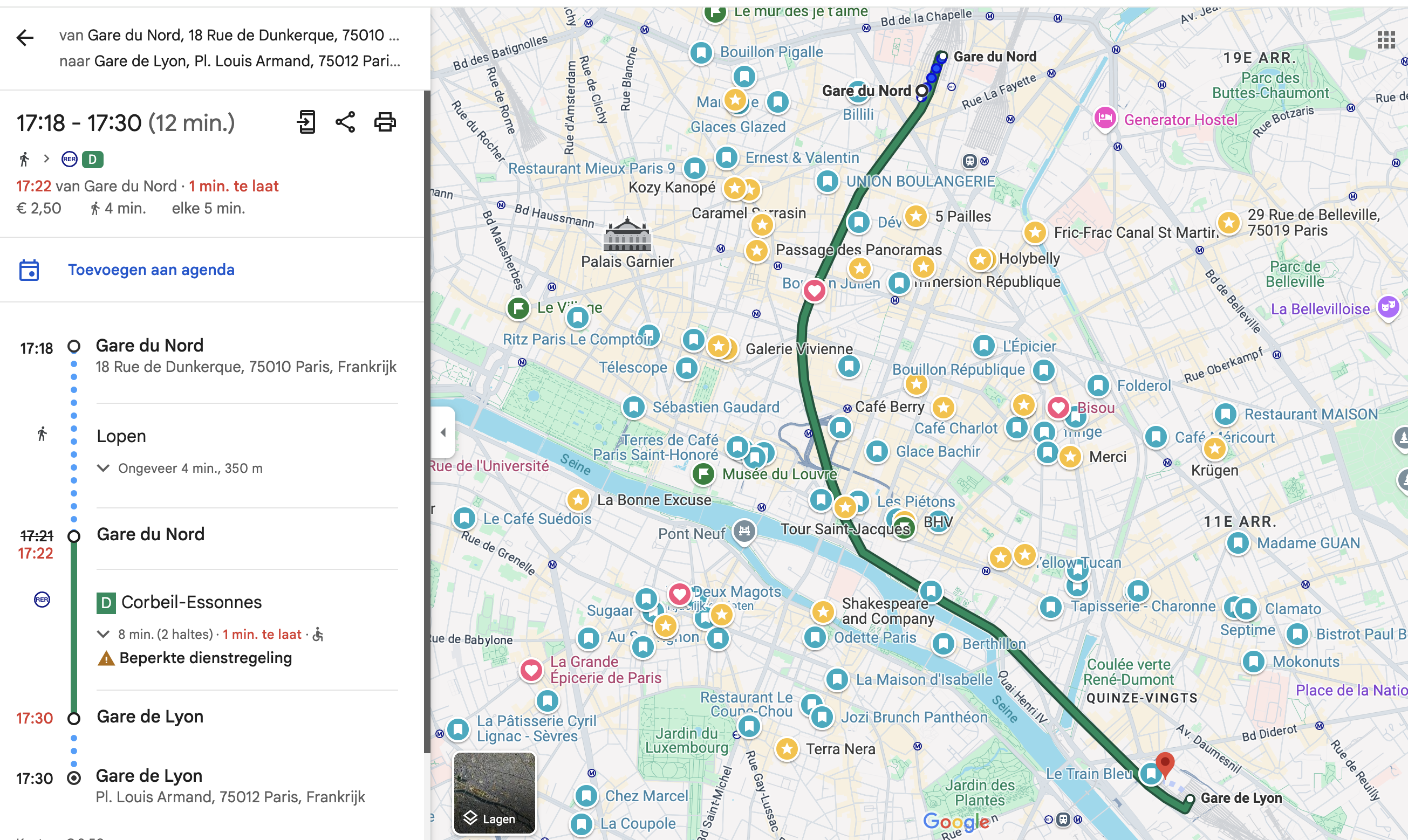Select the Folderol saved place marker
Viewport: 1408px width, 840px height.
point(1098,386)
